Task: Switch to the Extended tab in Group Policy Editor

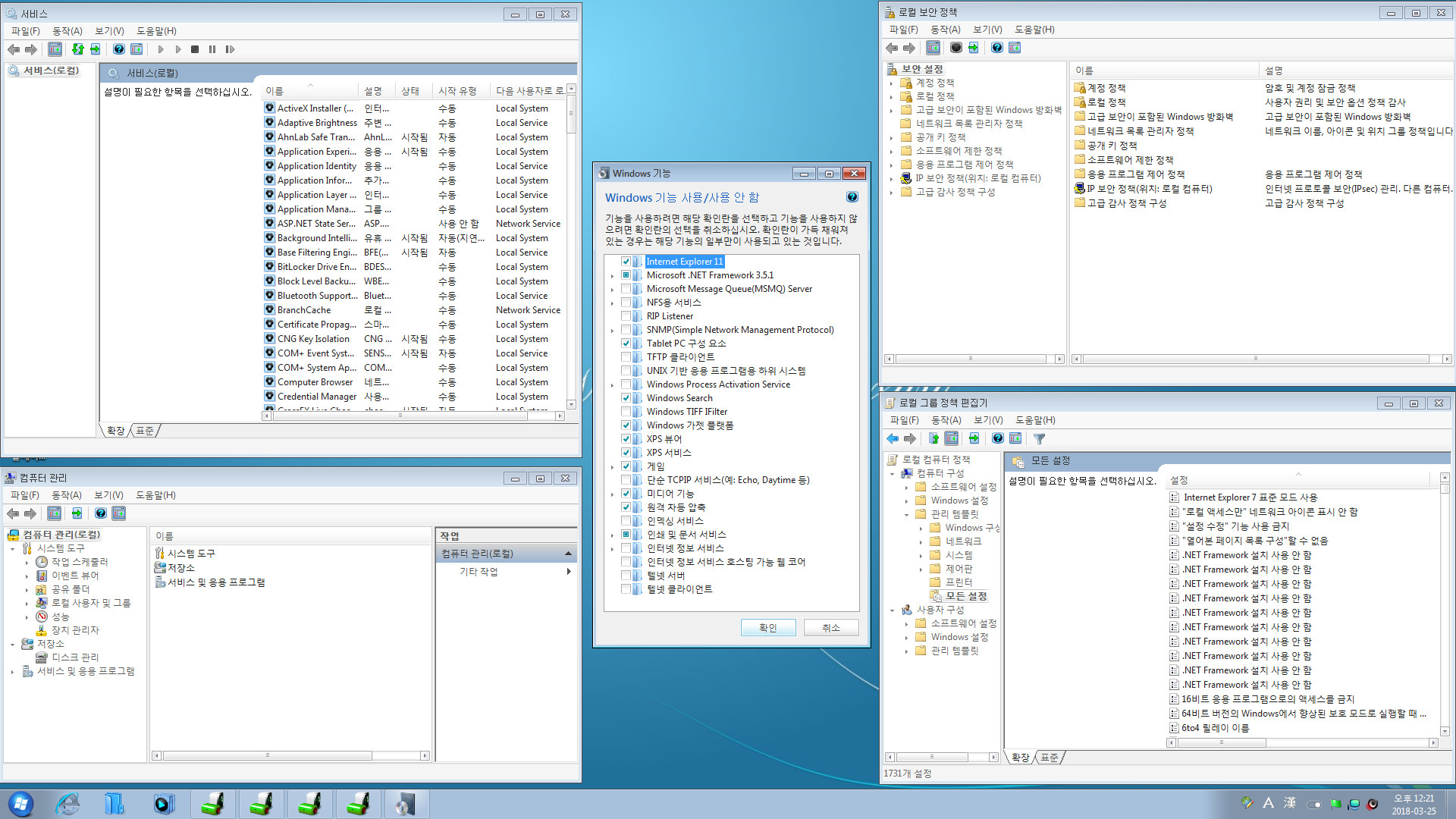Action: tap(1021, 758)
